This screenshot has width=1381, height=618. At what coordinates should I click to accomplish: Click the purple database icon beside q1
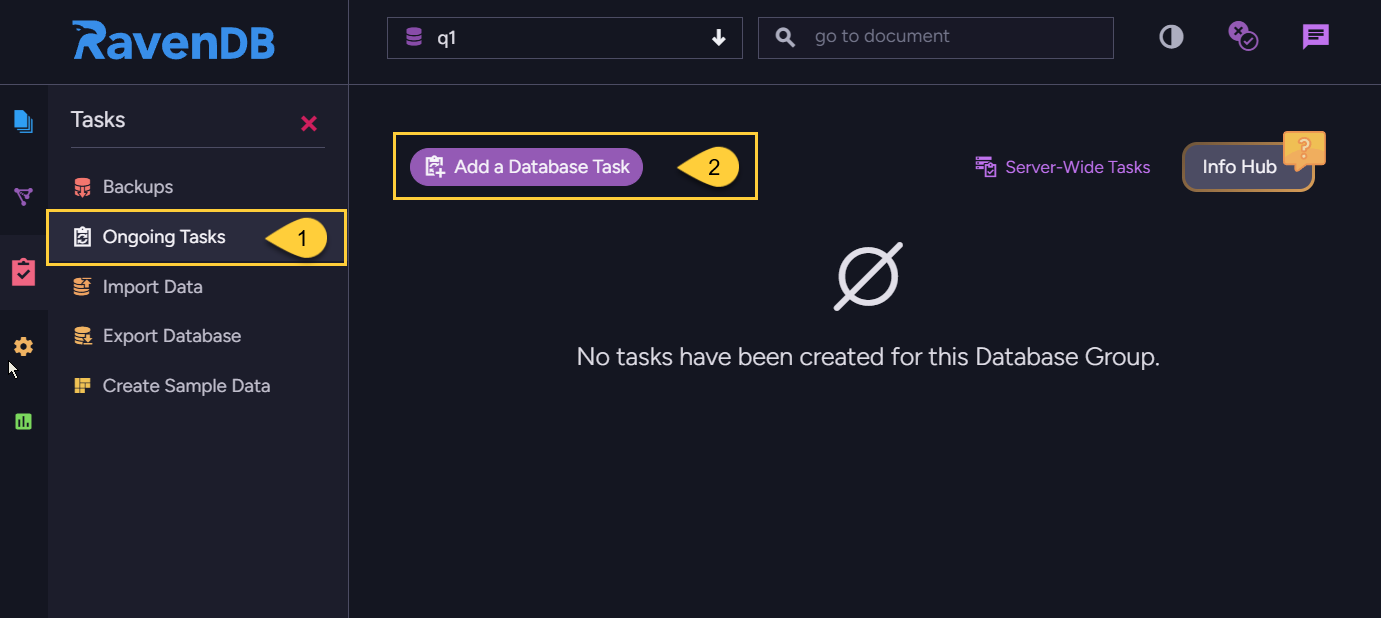(x=413, y=38)
